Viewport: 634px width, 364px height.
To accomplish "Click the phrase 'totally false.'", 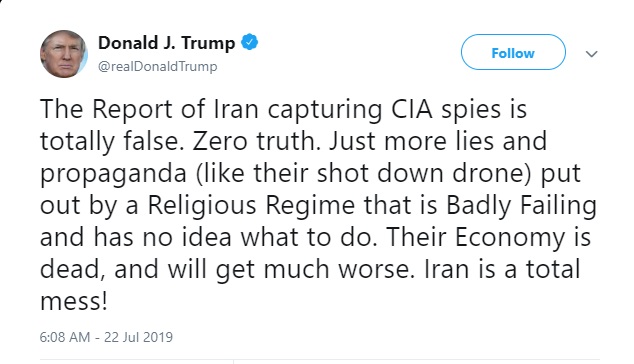I will tap(109, 142).
